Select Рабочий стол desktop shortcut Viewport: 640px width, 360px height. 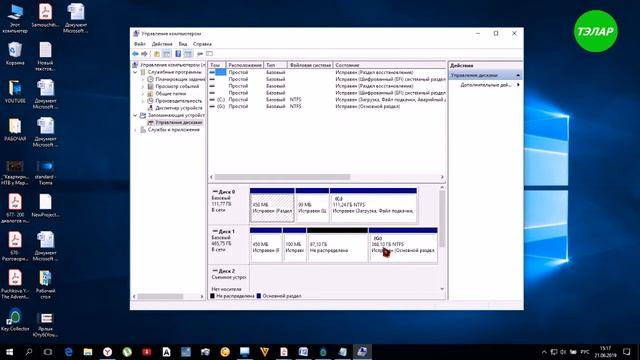tap(45, 284)
